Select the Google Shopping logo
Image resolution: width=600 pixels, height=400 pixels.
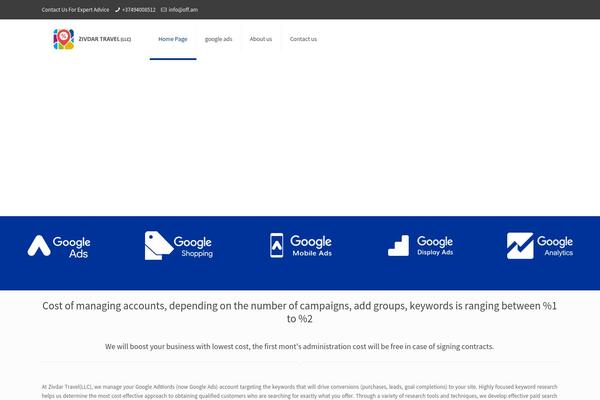tap(179, 246)
